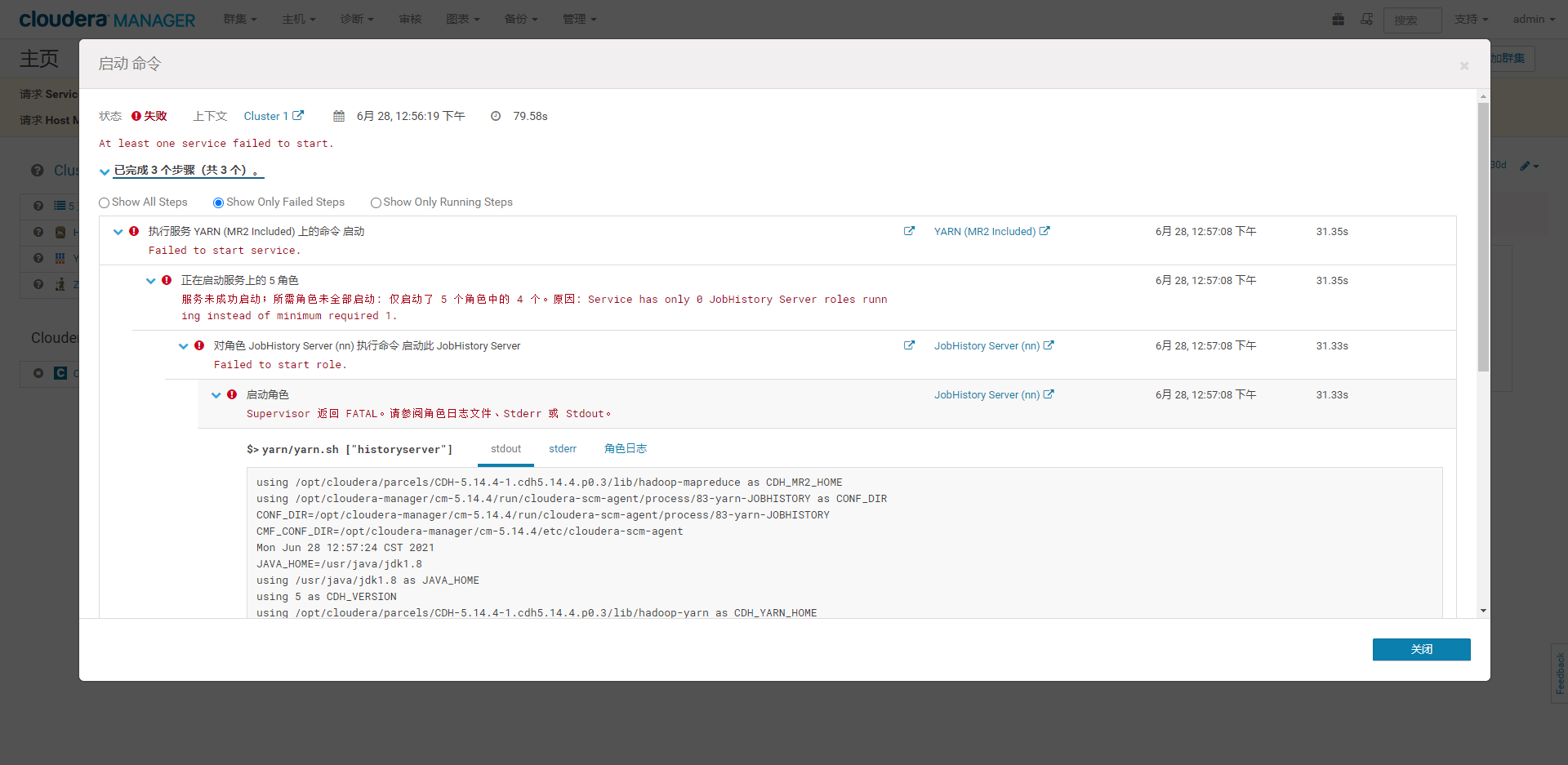
Task: Select Show All Steps radio button
Action: [104, 202]
